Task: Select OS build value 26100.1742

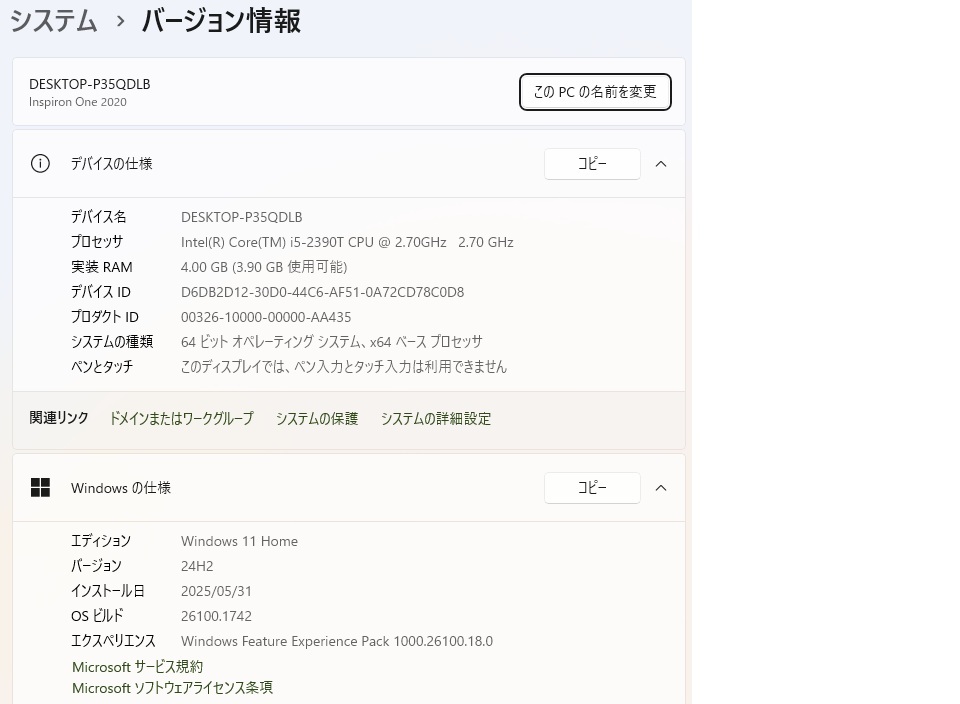Action: coord(216,616)
